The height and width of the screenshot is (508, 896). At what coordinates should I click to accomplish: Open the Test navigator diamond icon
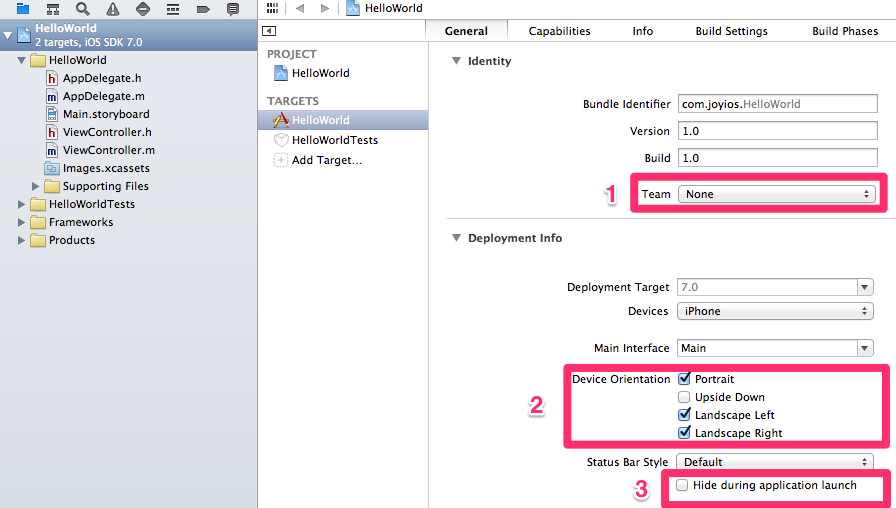pyautogui.click(x=143, y=9)
